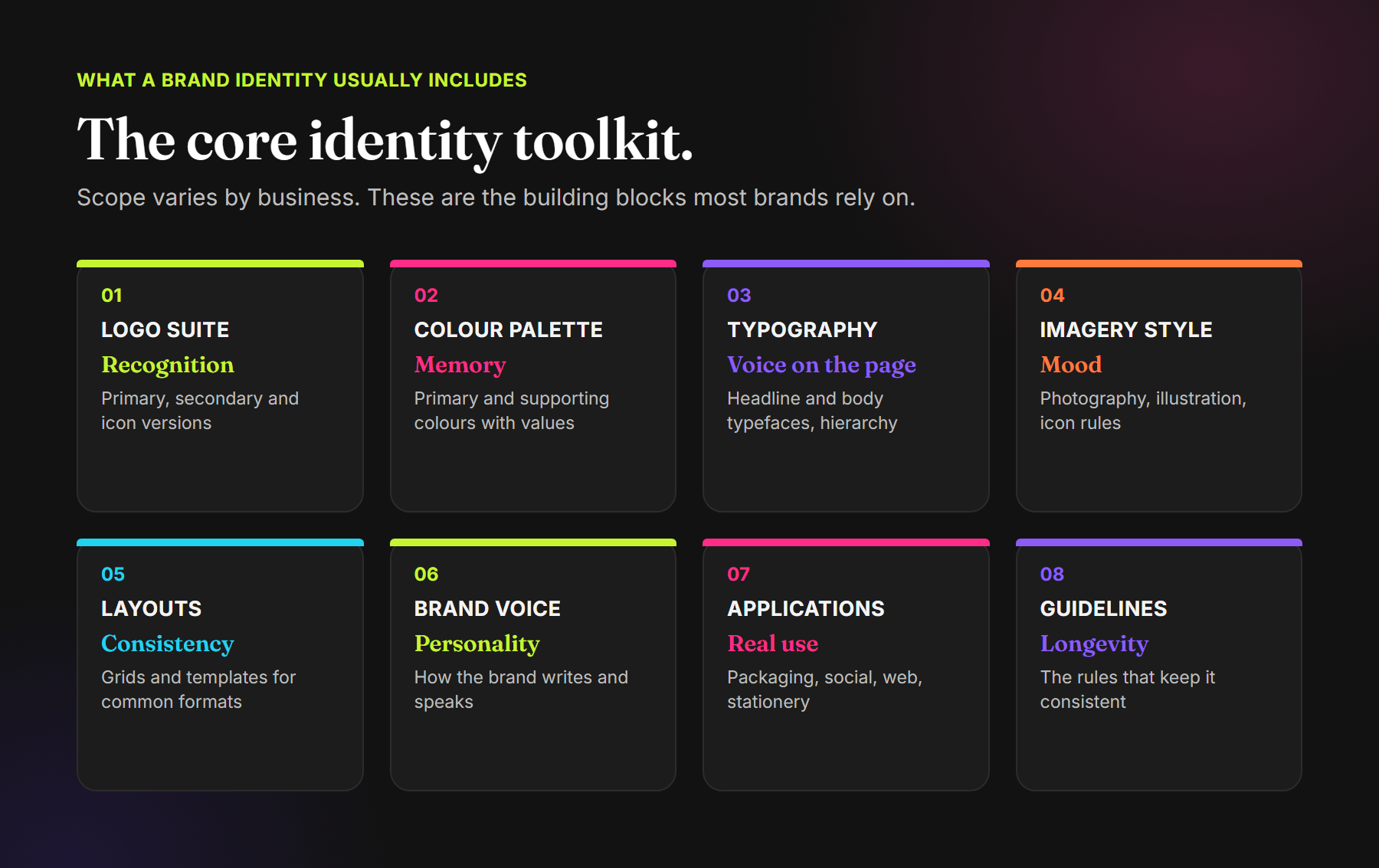Screen dimensions: 1379x868
Task: Click the 'TYPOGRAPHY' card title
Action: tap(802, 330)
